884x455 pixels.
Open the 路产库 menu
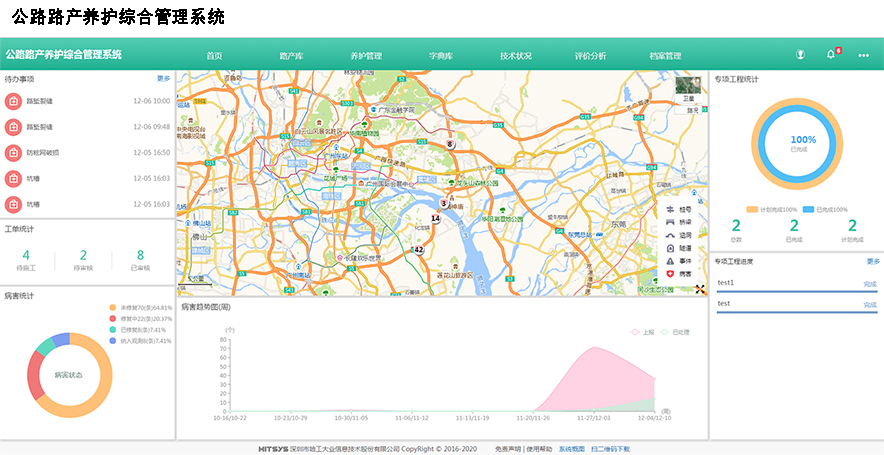291,56
